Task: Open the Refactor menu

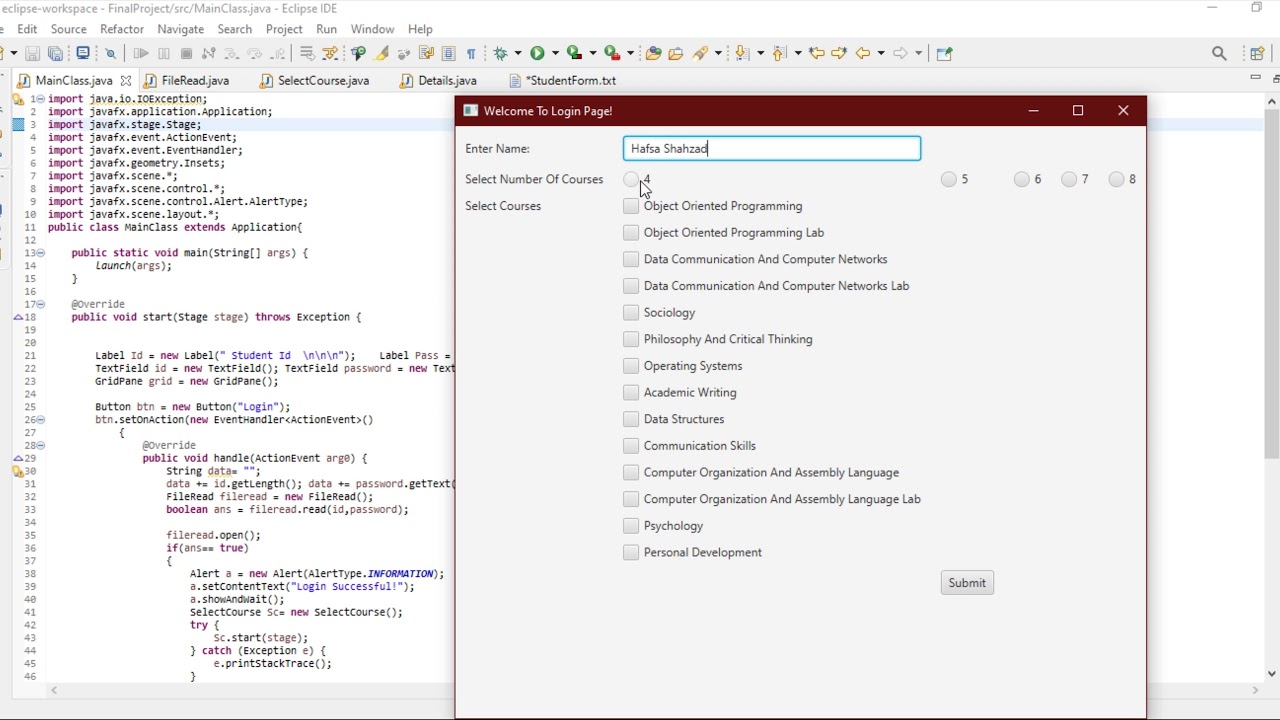Action: coord(122,29)
